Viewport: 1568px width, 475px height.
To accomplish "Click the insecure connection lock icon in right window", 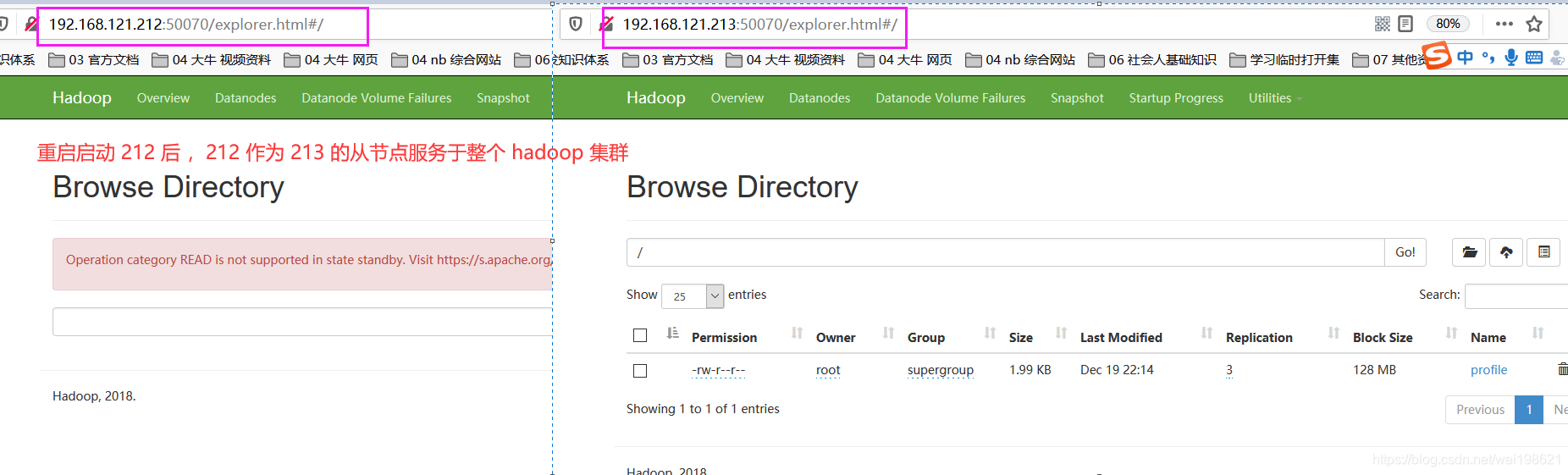I will [606, 24].
